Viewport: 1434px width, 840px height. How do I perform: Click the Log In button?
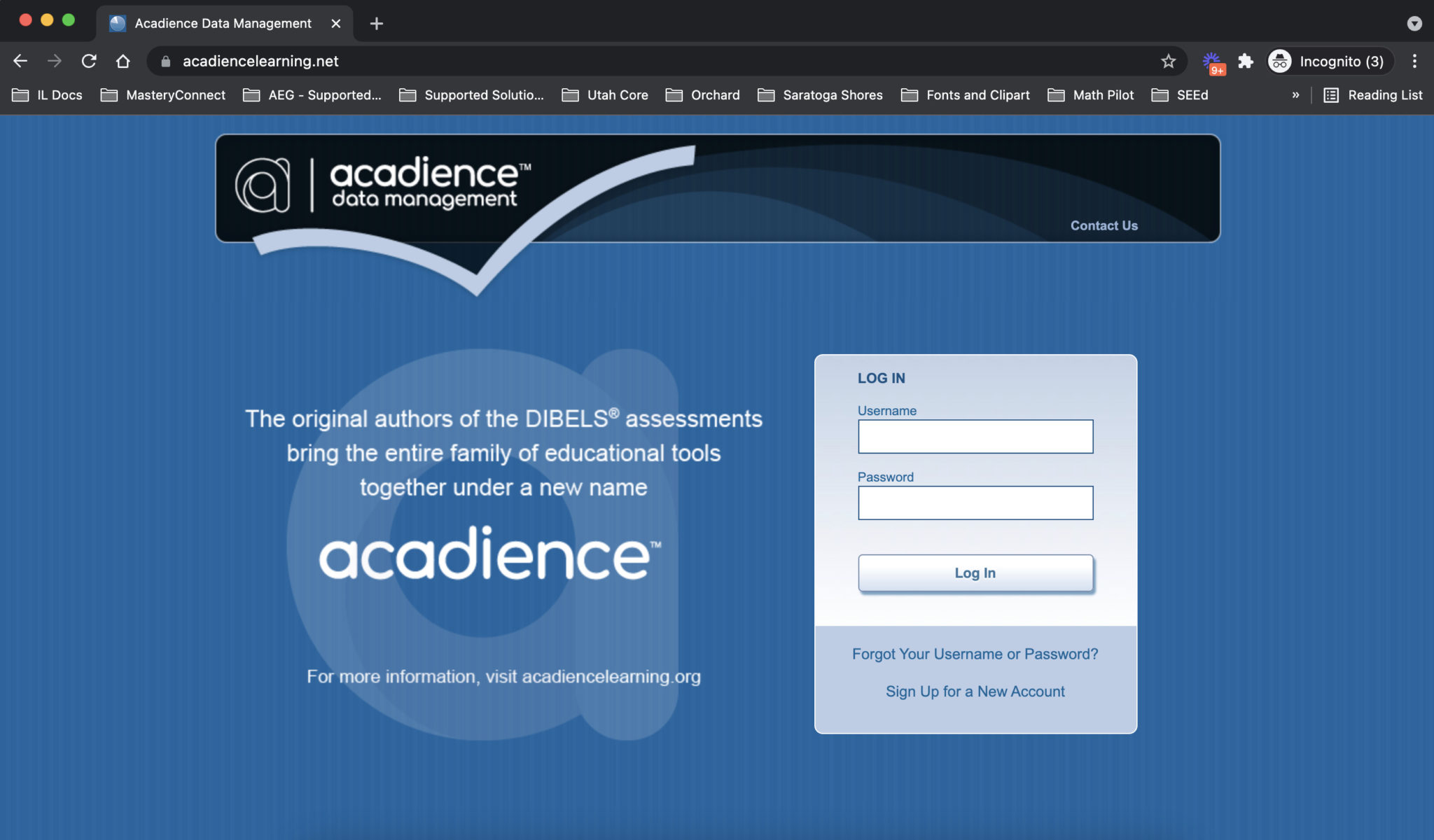click(x=975, y=573)
